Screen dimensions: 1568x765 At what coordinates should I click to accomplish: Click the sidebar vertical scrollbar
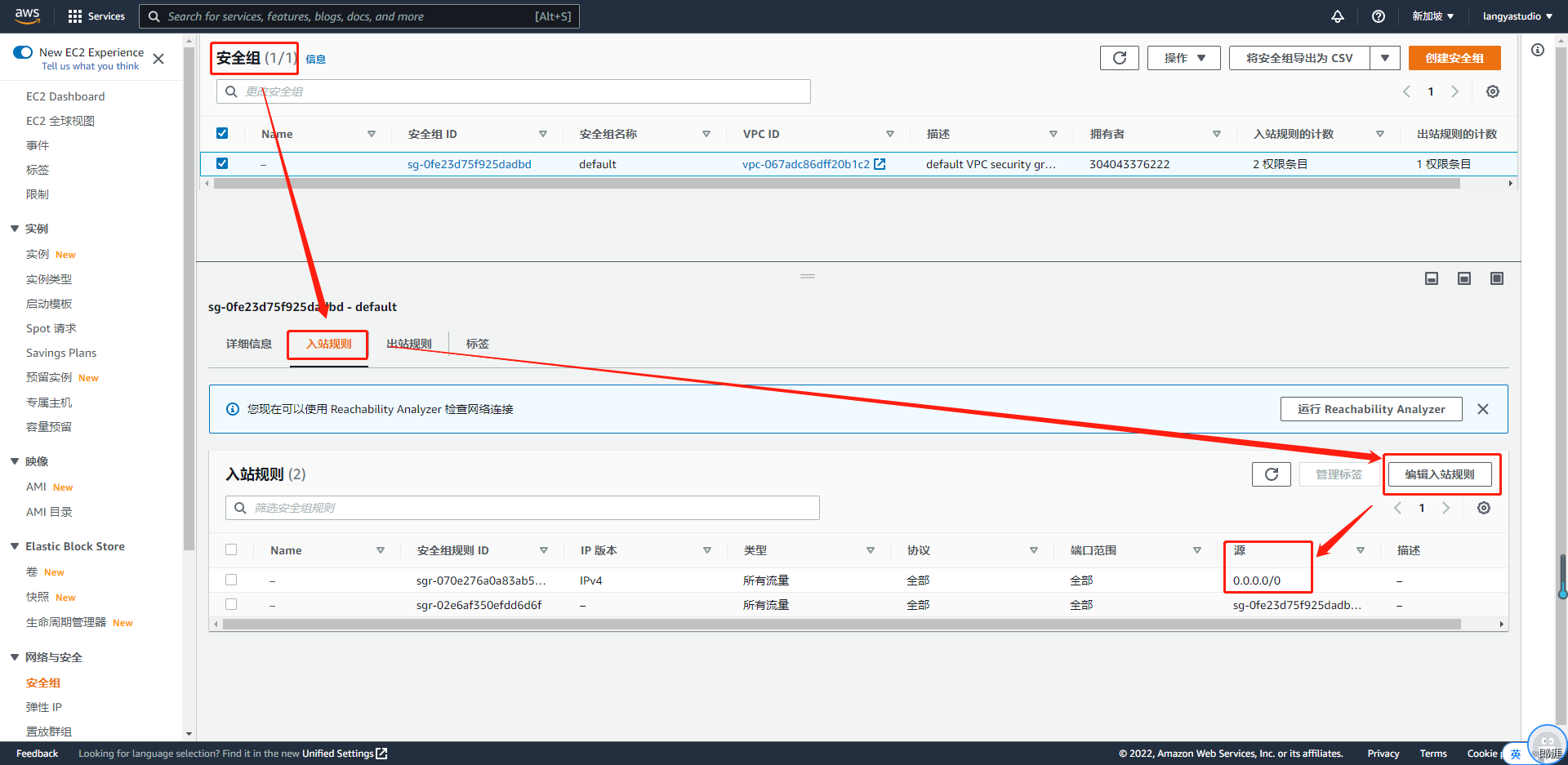tap(189, 298)
